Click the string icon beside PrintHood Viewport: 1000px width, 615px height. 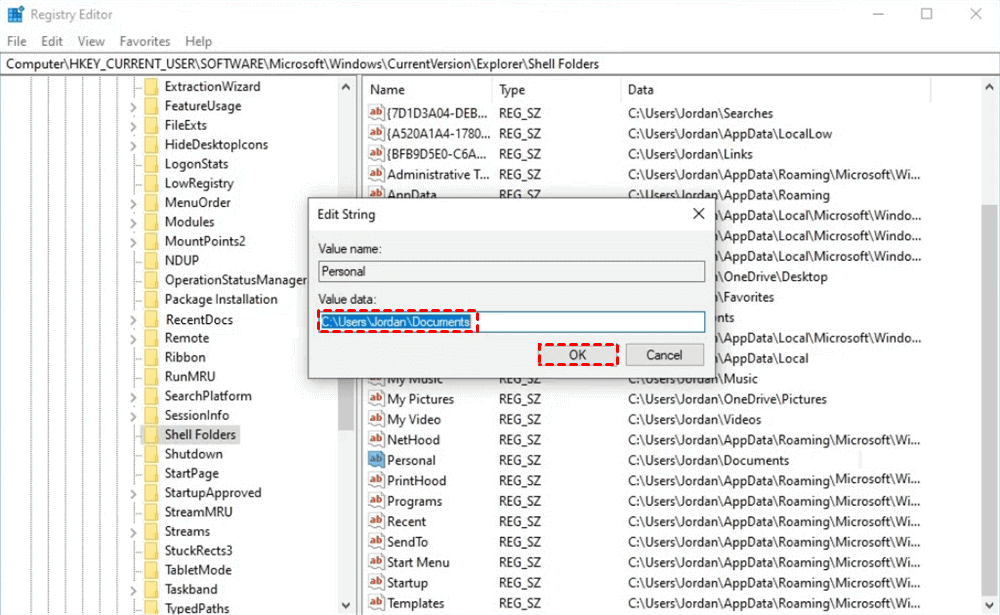pyautogui.click(x=376, y=480)
